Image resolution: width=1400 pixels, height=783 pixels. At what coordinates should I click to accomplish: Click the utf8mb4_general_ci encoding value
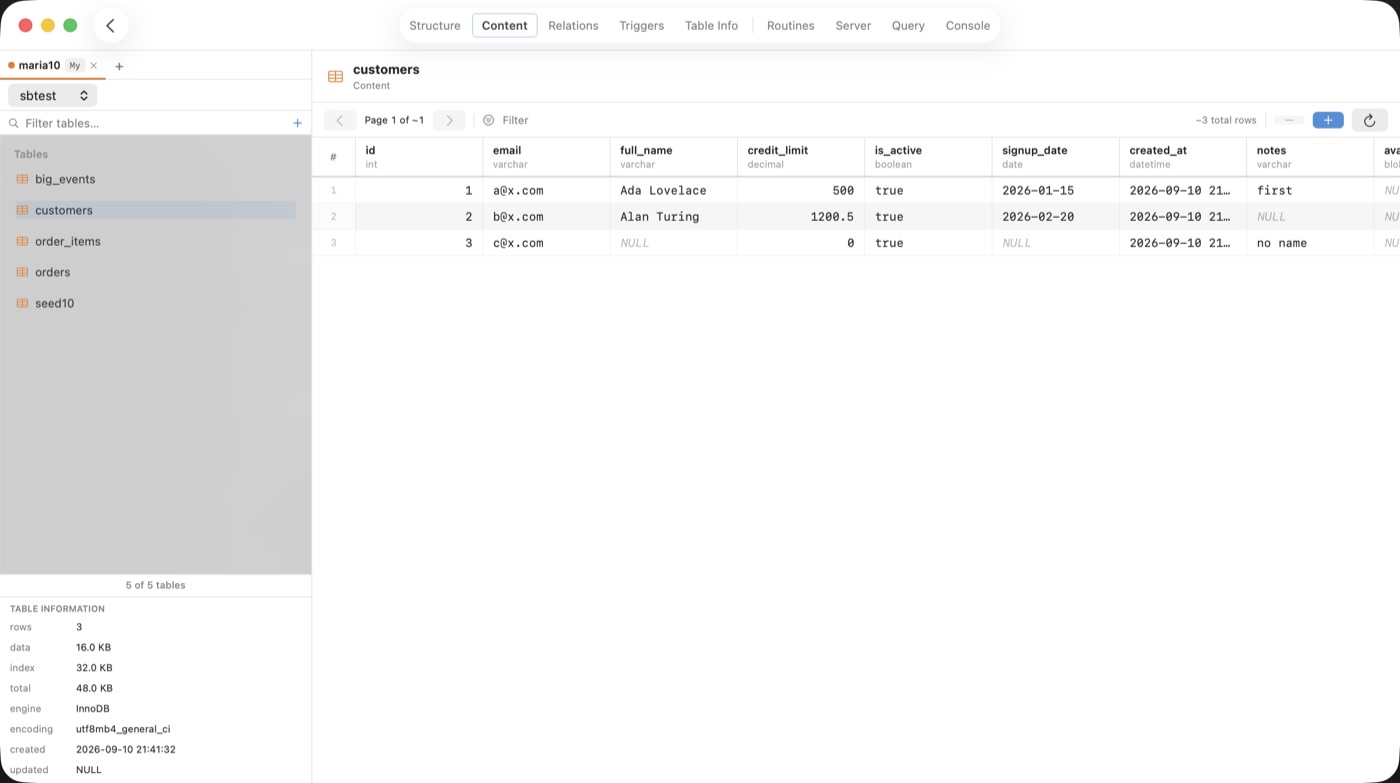coord(123,729)
